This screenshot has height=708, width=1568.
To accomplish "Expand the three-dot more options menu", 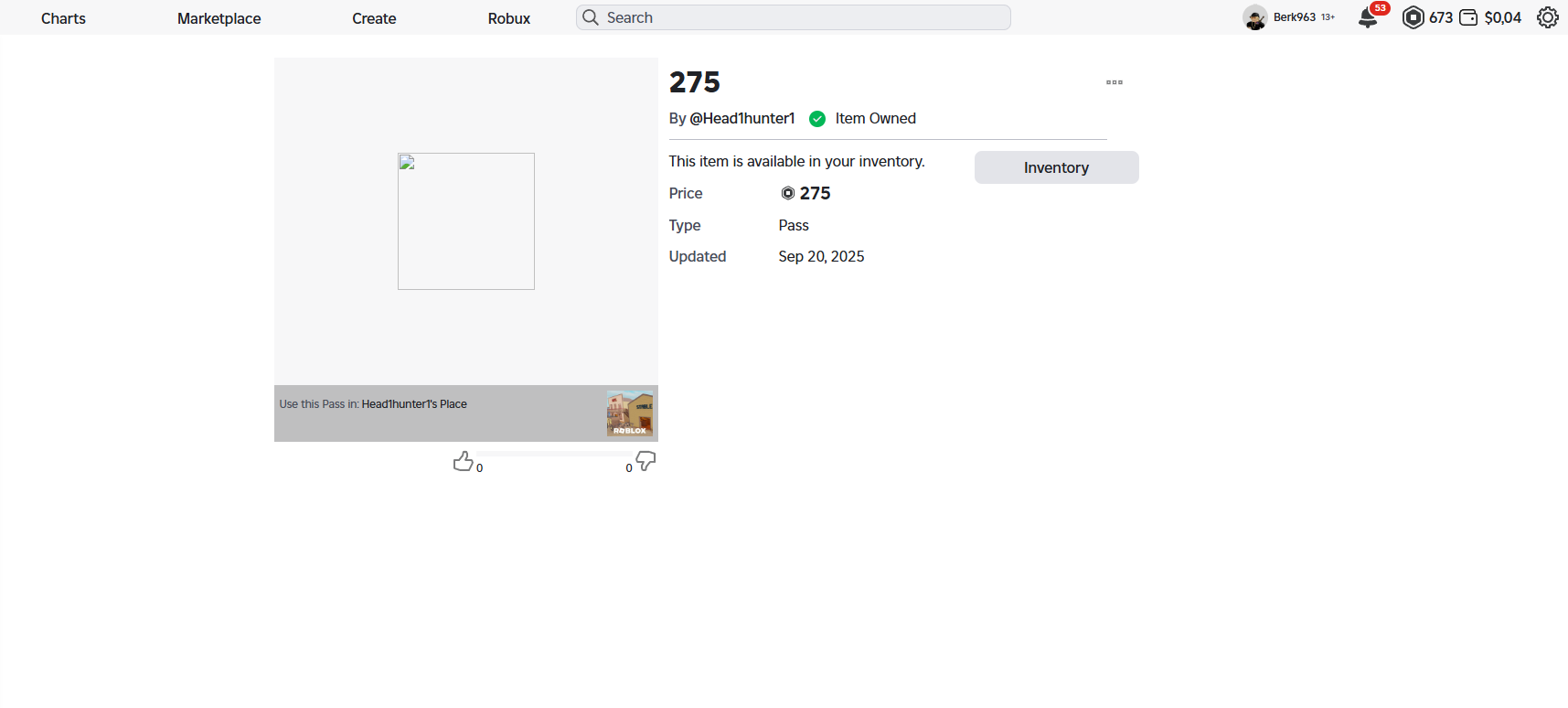I will 1114,82.
